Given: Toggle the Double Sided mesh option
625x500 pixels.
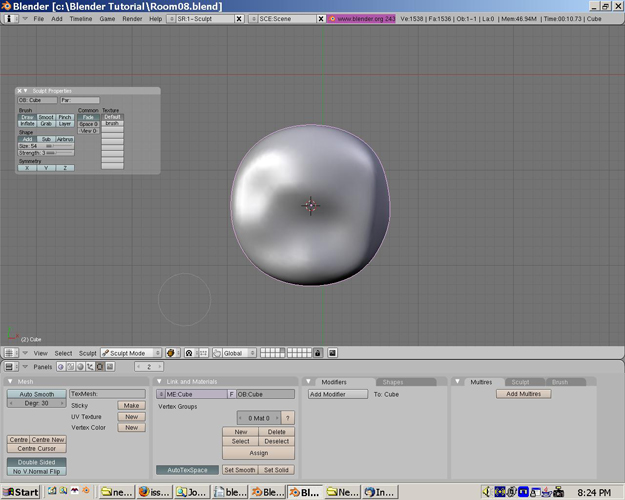Looking at the screenshot, I should point(36,462).
